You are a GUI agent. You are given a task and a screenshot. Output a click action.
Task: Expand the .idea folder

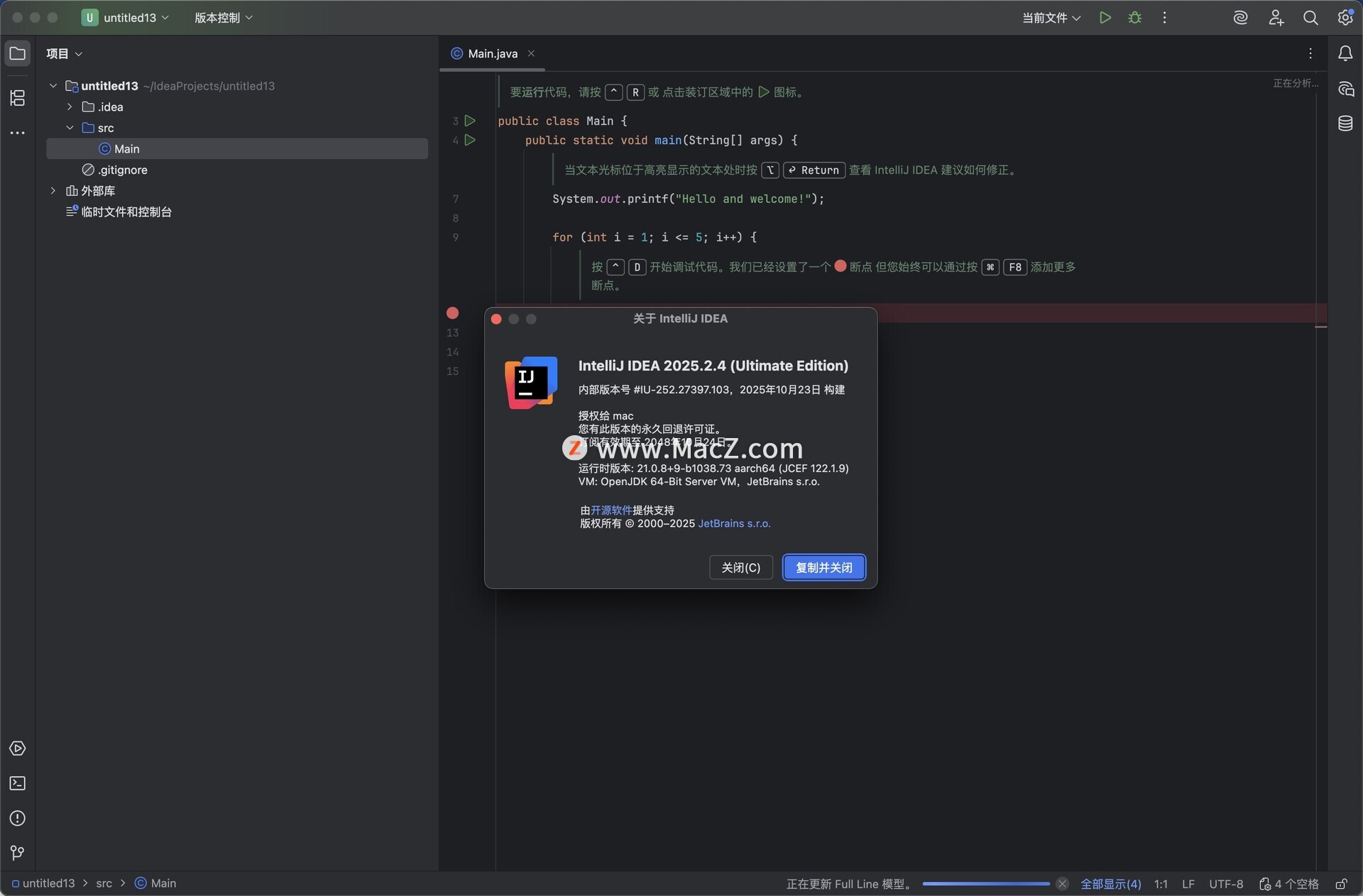tap(70, 106)
